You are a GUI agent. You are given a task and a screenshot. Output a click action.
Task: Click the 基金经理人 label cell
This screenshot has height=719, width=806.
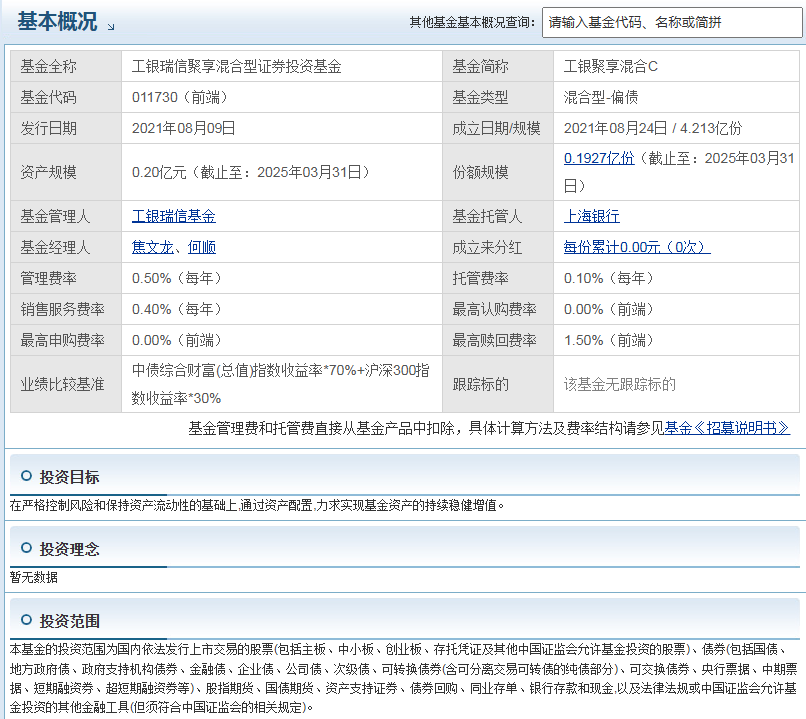point(66,247)
